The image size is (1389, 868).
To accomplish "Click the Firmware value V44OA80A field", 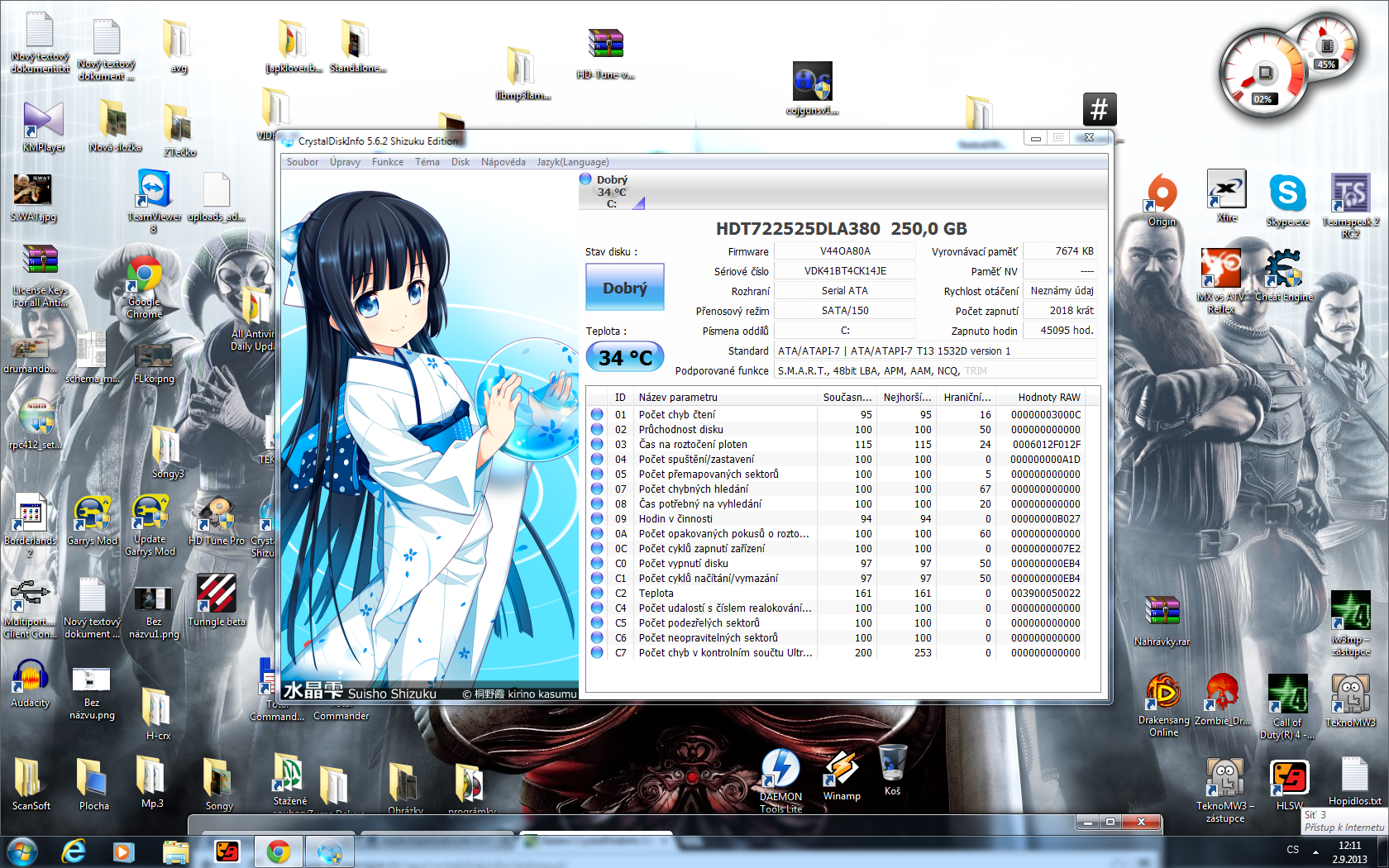I will [845, 250].
